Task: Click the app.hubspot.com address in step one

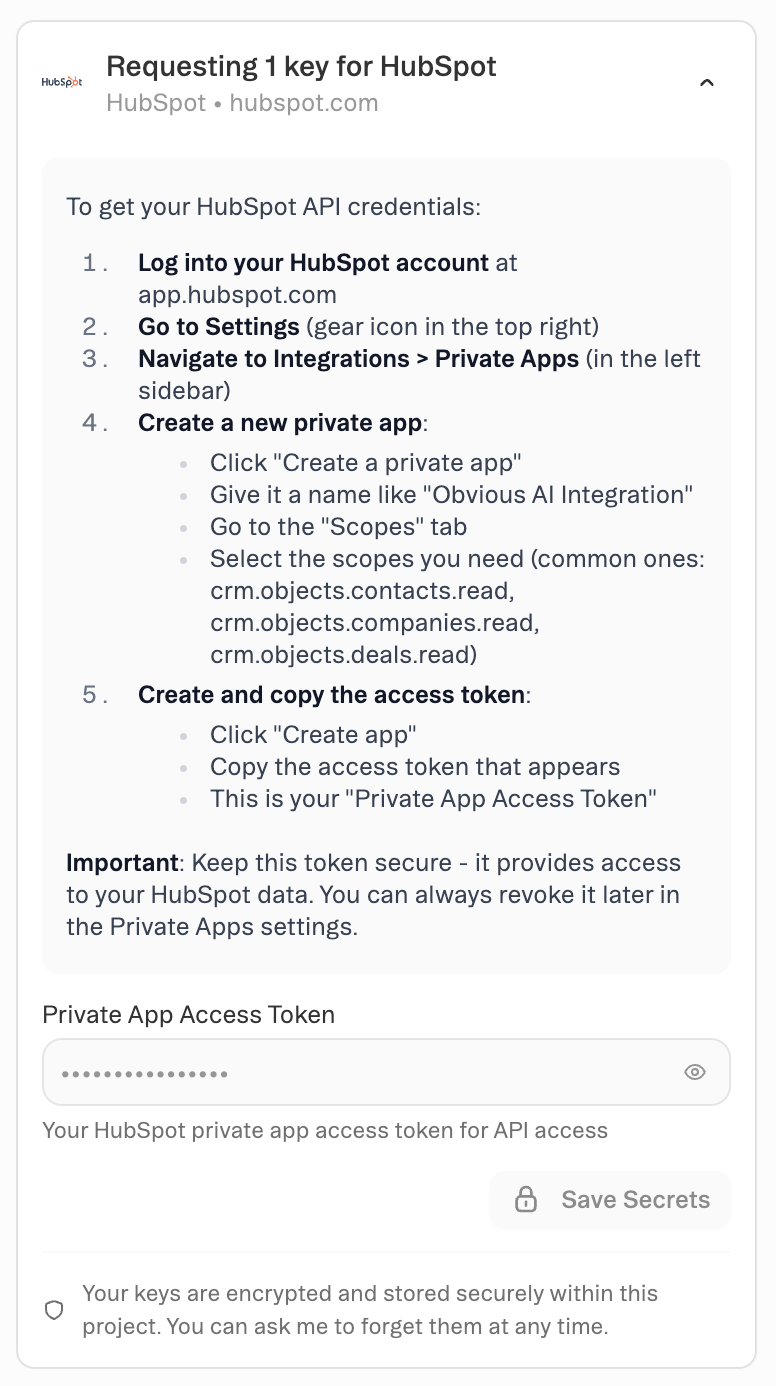Action: tap(237, 295)
